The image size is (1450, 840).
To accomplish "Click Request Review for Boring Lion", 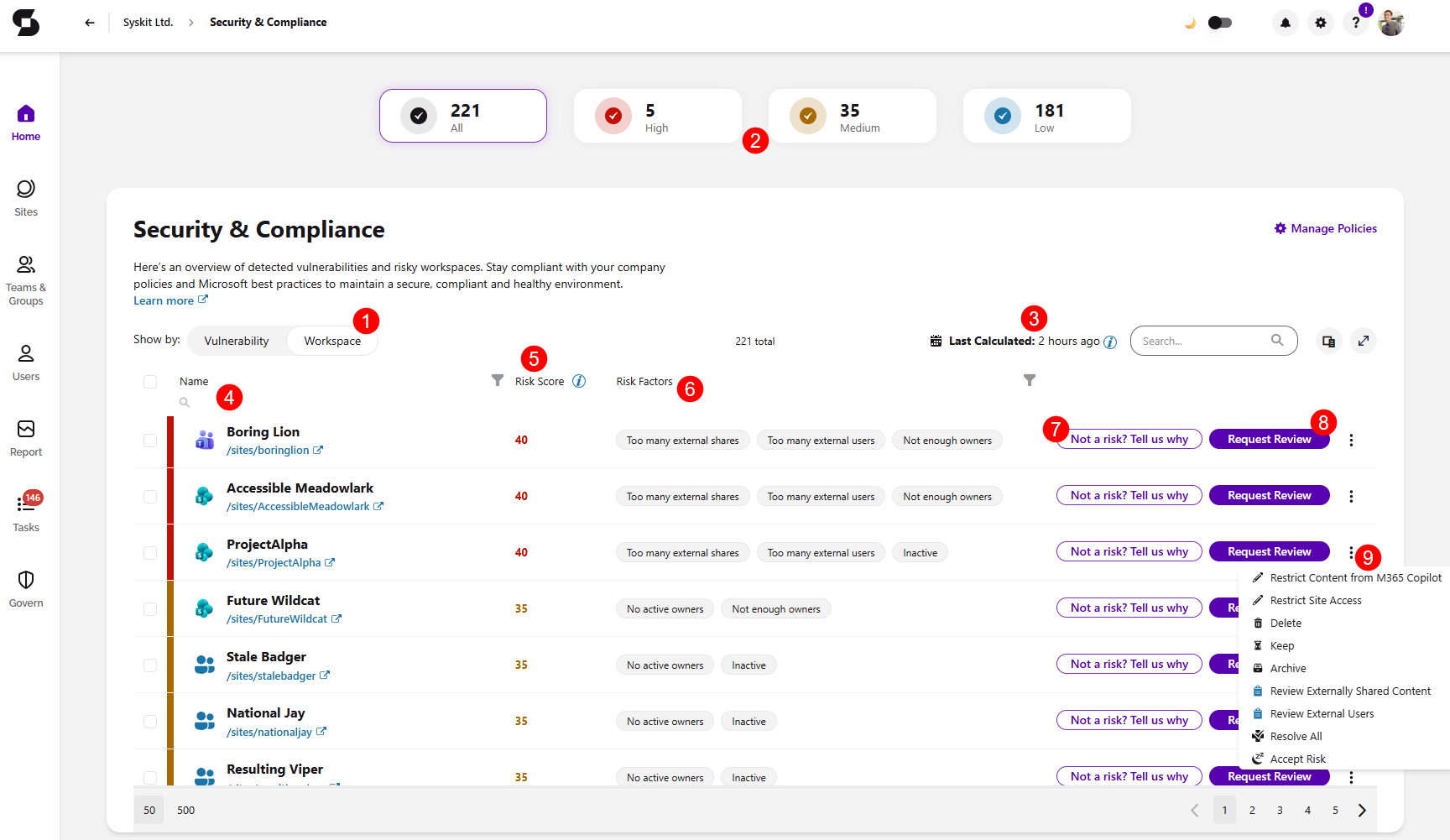I will (1269, 439).
